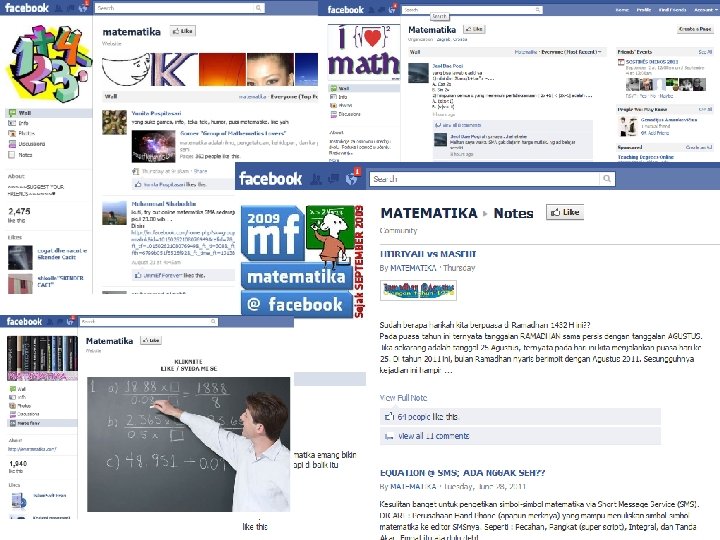The height and width of the screenshot is (540, 720).
Task: Click Share link under Yunita Puspitasari post
Action: (x=200, y=171)
